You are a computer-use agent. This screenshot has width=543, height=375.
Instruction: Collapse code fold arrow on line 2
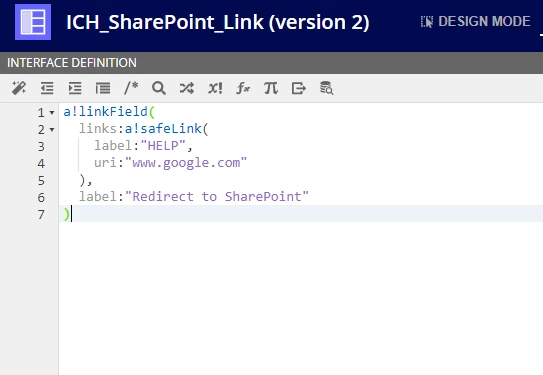pyautogui.click(x=52, y=130)
